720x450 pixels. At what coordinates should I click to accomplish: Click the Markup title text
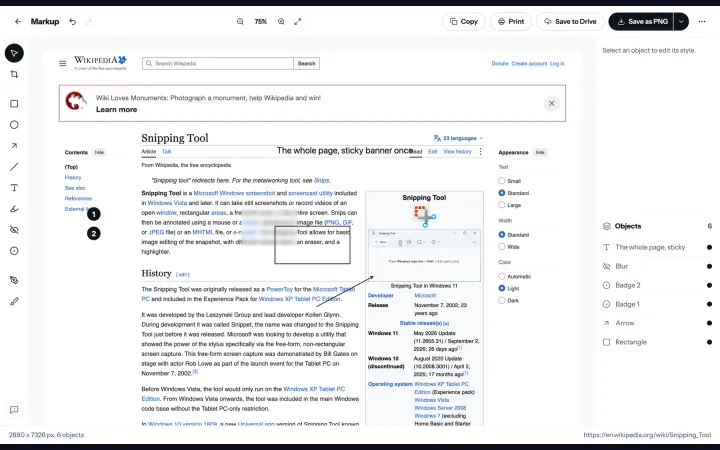pyautogui.click(x=45, y=22)
